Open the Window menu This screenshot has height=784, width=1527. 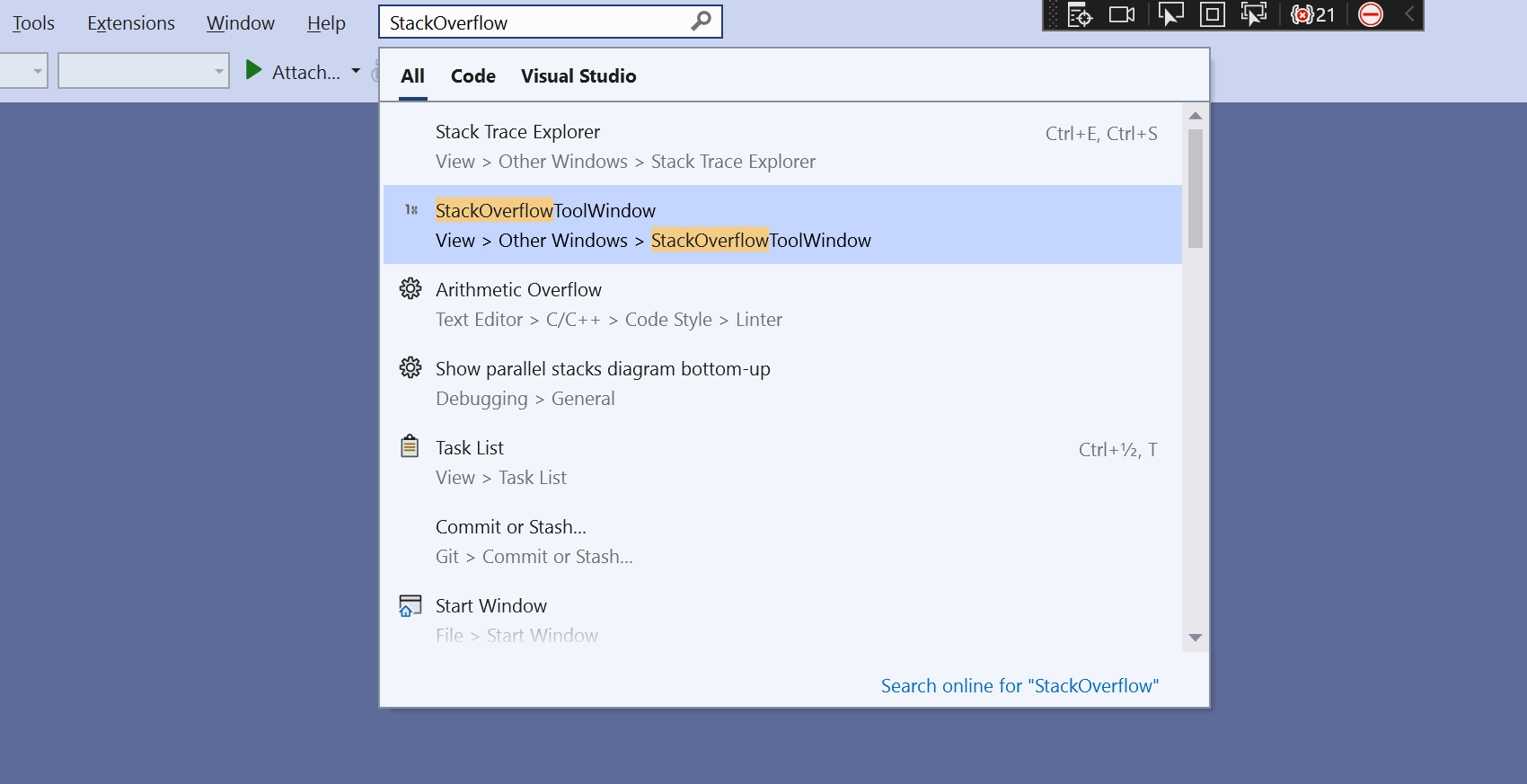click(241, 23)
